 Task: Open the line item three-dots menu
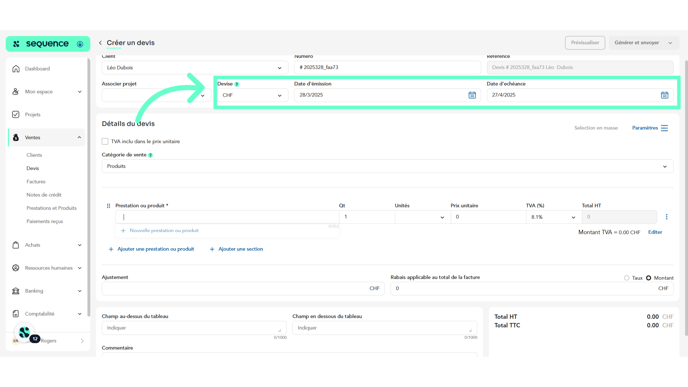(666, 217)
